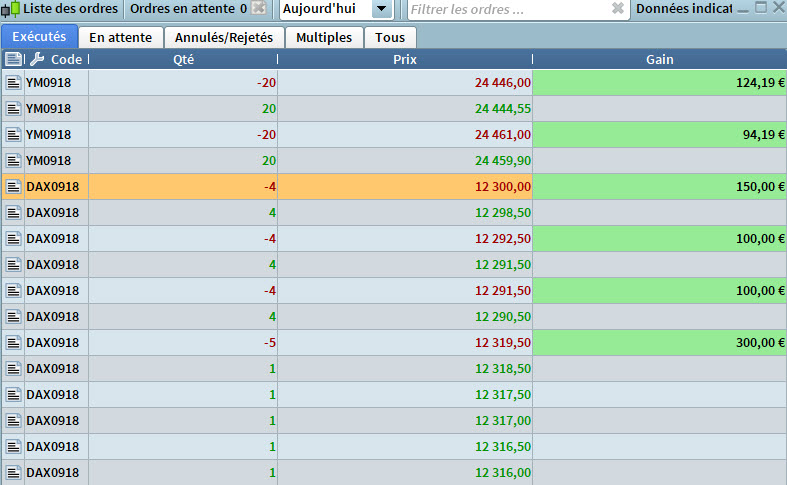Click price 12 292,50

502,238
